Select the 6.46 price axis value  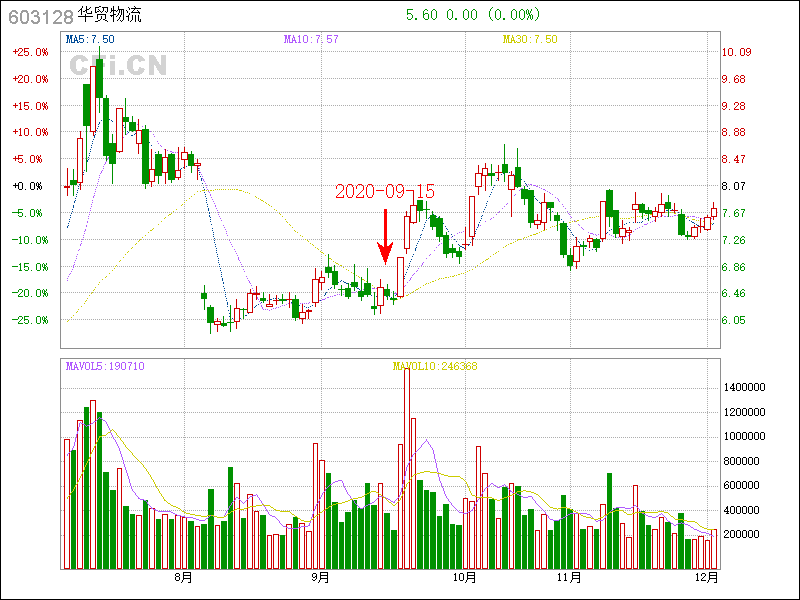click(x=734, y=293)
